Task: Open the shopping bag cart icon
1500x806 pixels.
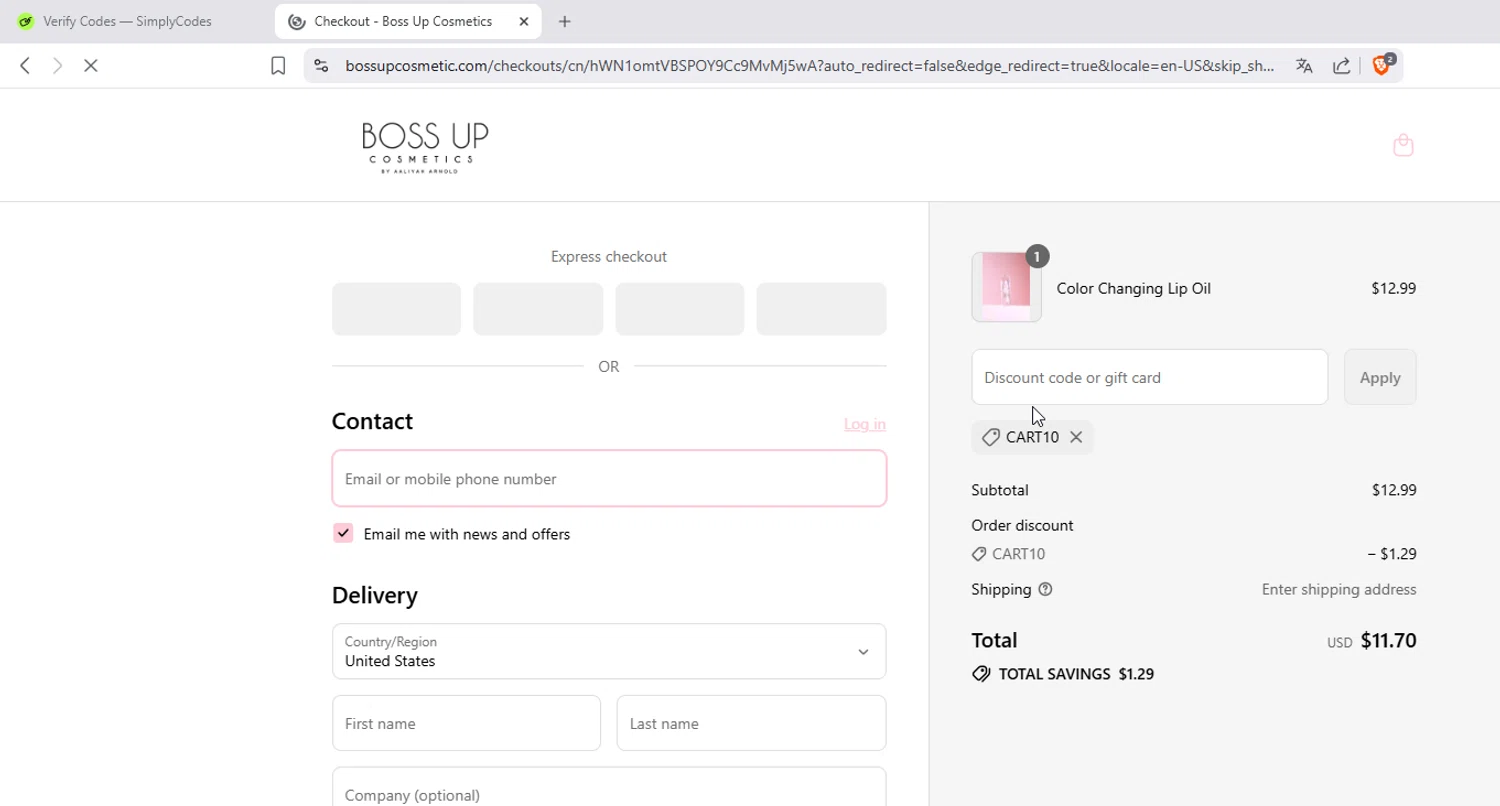Action: 1403,146
